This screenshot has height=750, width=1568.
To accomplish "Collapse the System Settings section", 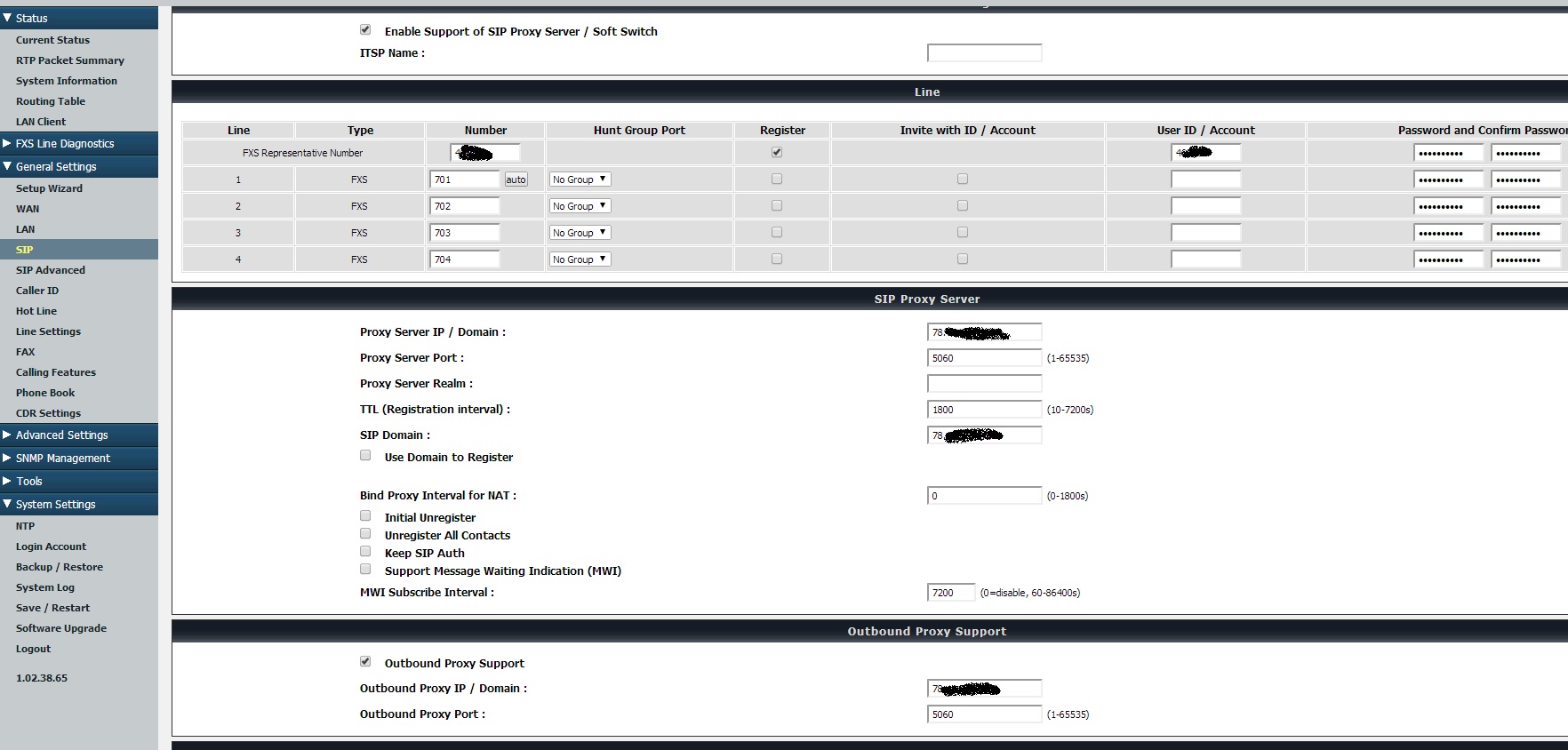I will click(x=78, y=504).
